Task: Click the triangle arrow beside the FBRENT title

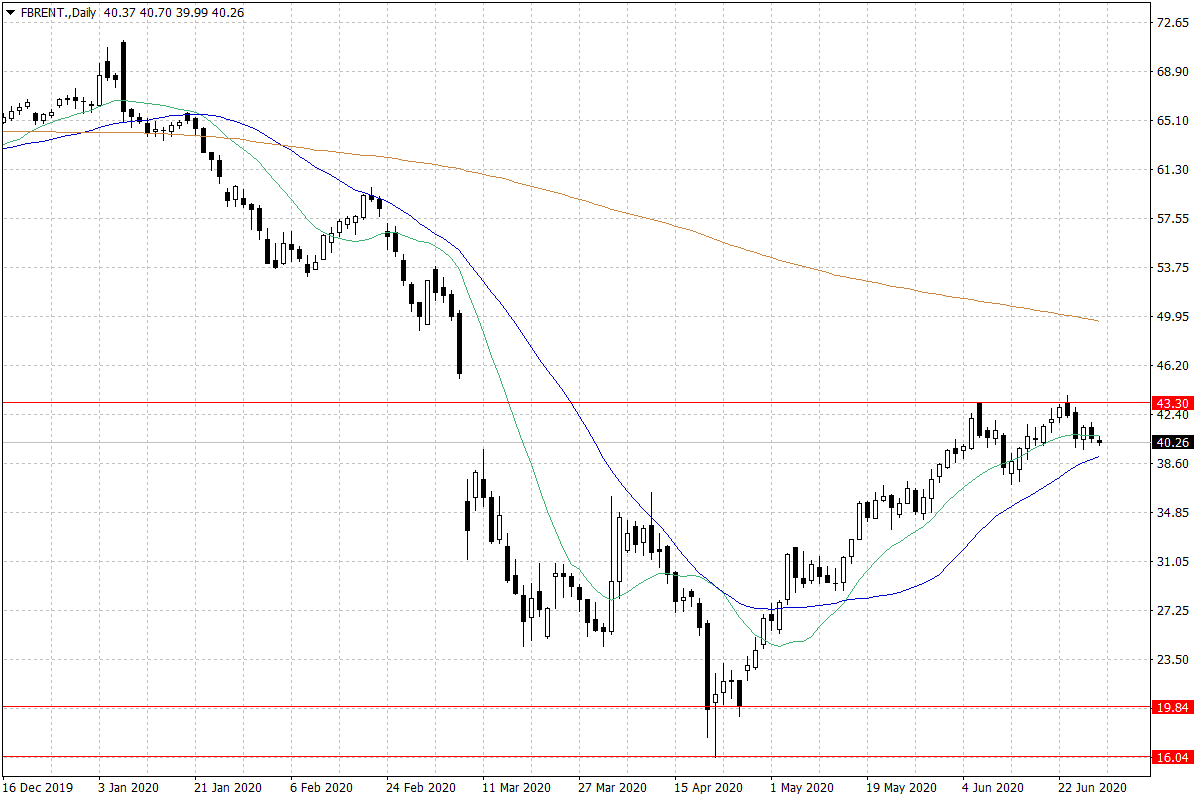Action: [10, 13]
